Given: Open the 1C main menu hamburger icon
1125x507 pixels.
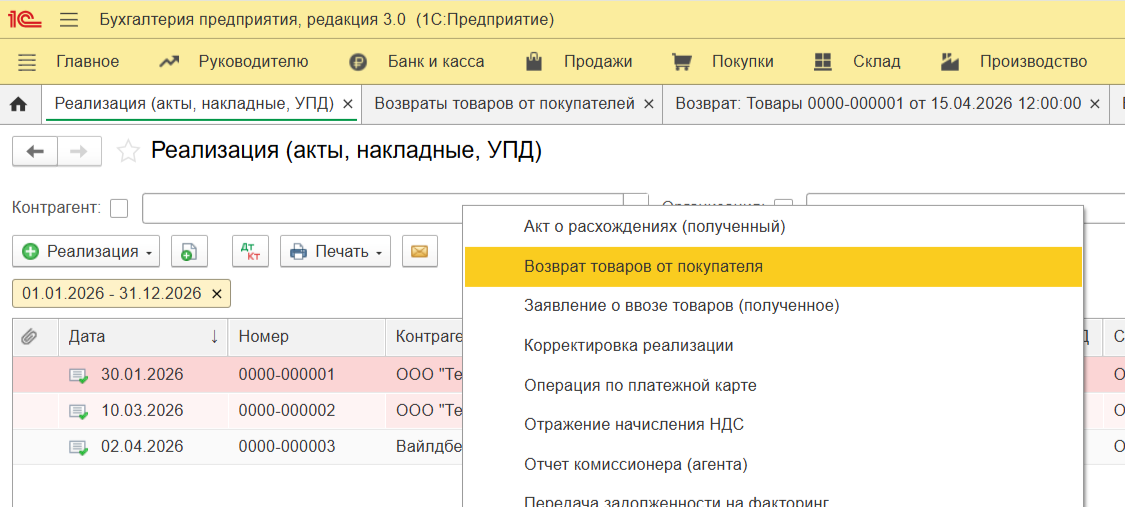Looking at the screenshot, I should tap(69, 19).
